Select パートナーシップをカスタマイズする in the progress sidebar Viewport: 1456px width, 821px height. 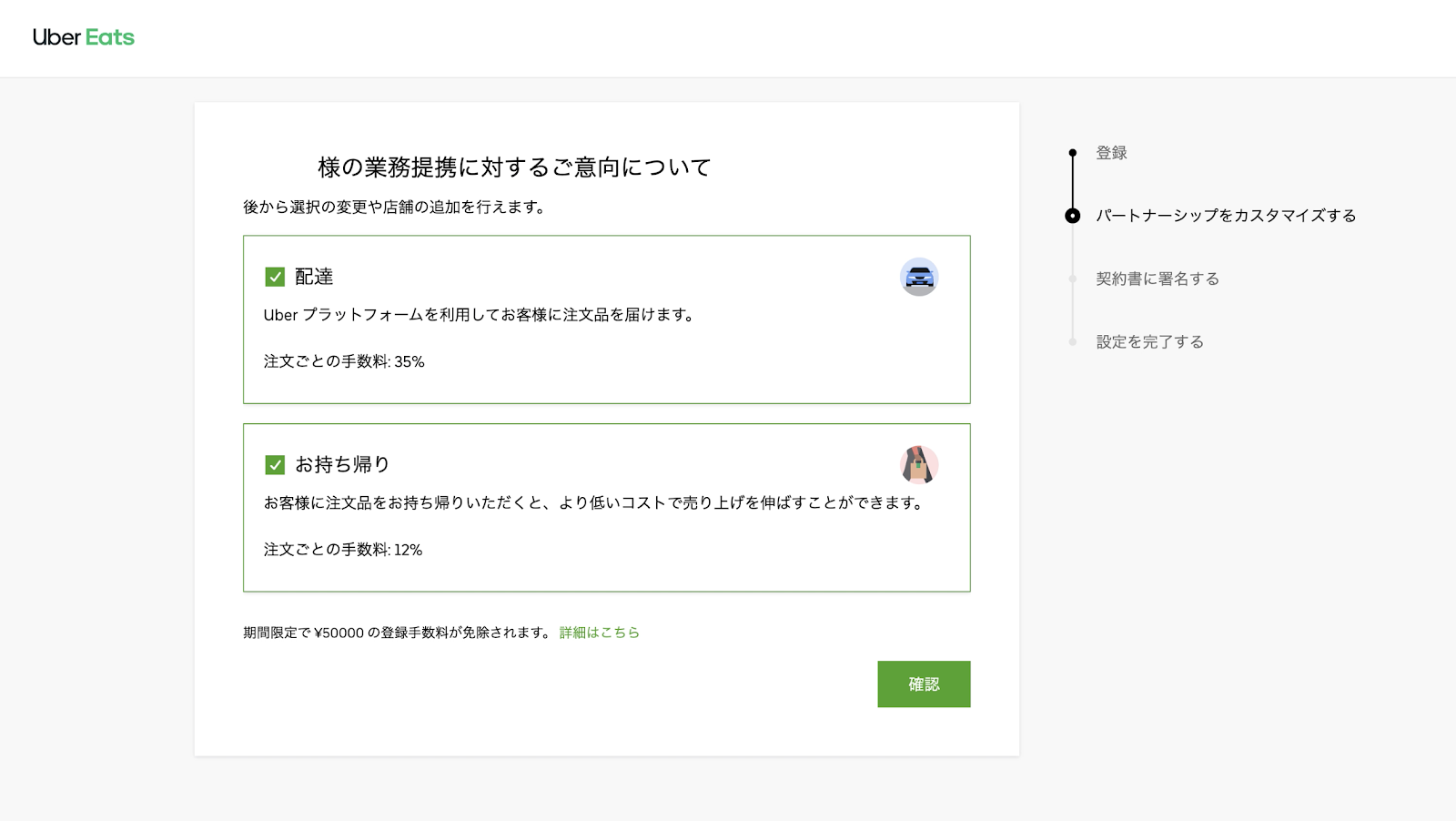click(1224, 216)
